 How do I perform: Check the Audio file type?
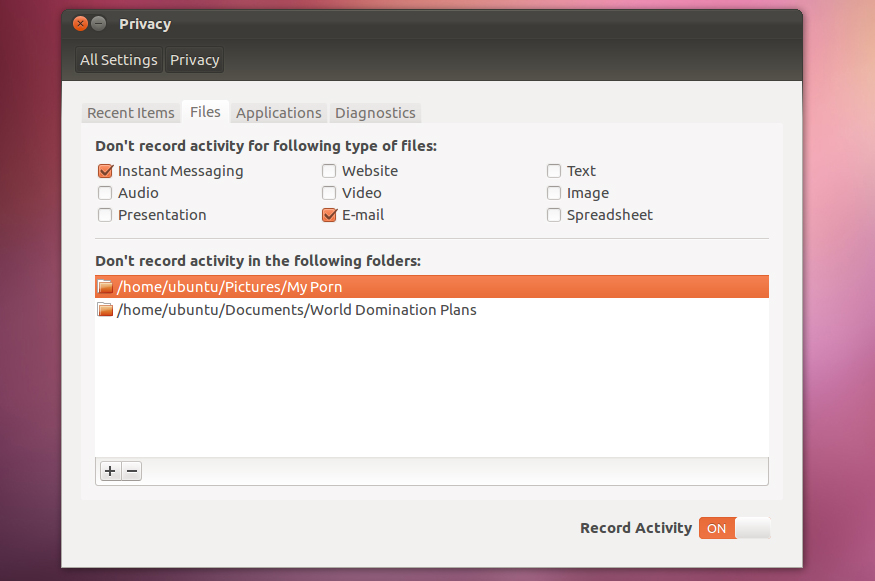pyautogui.click(x=105, y=193)
